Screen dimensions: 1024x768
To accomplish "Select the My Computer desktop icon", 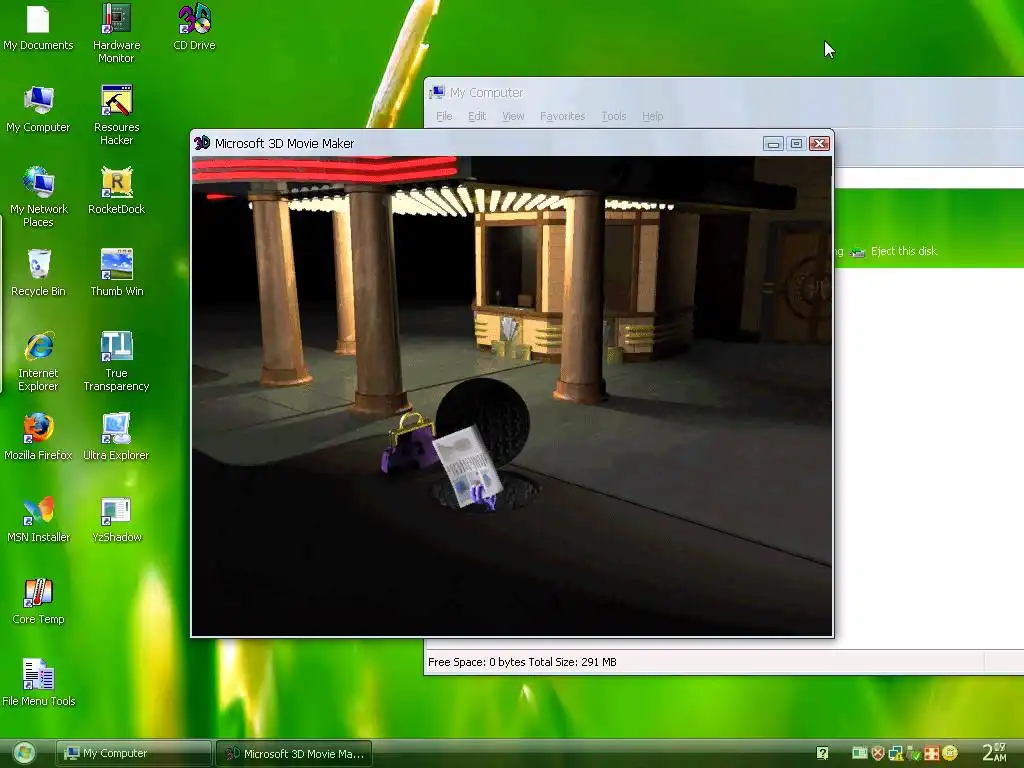I will (x=38, y=109).
